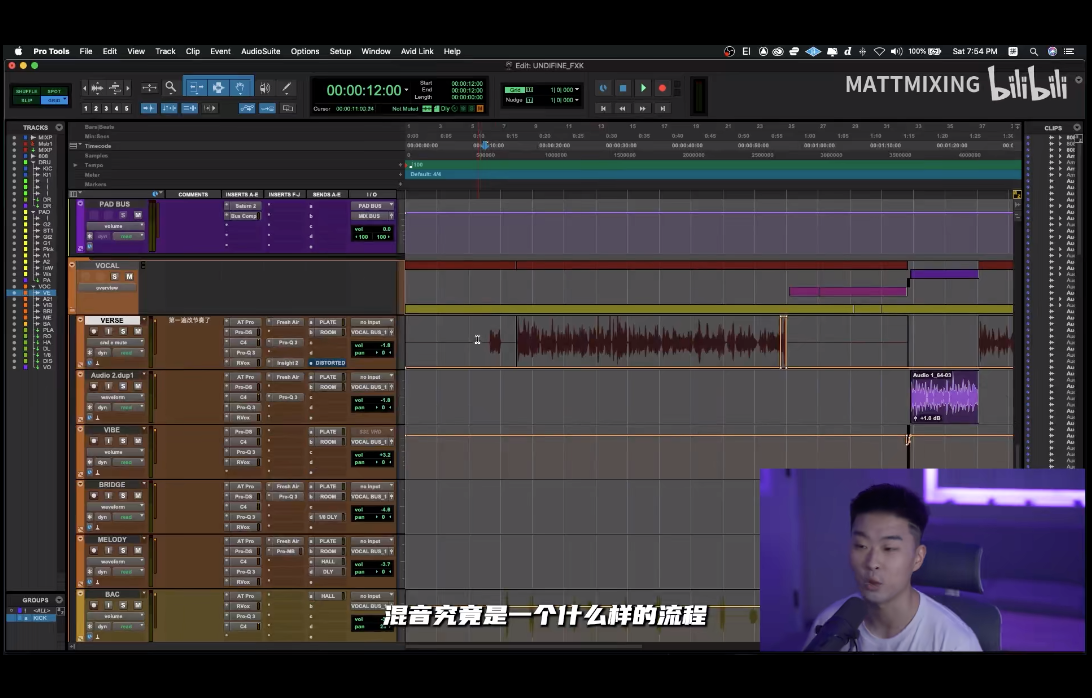Toggle Tab to Transients button

point(148,108)
